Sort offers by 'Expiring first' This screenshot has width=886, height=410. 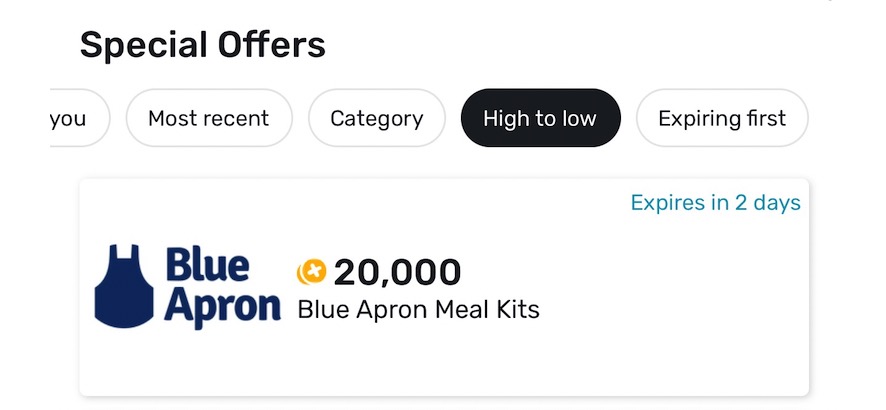click(721, 119)
